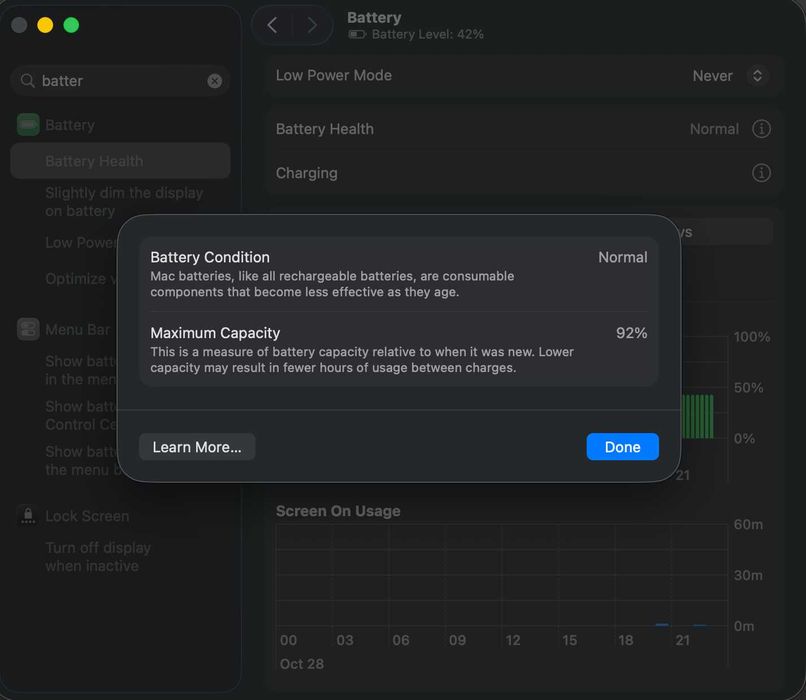Click the Menu Bar sidebar icon

pyautogui.click(x=28, y=329)
